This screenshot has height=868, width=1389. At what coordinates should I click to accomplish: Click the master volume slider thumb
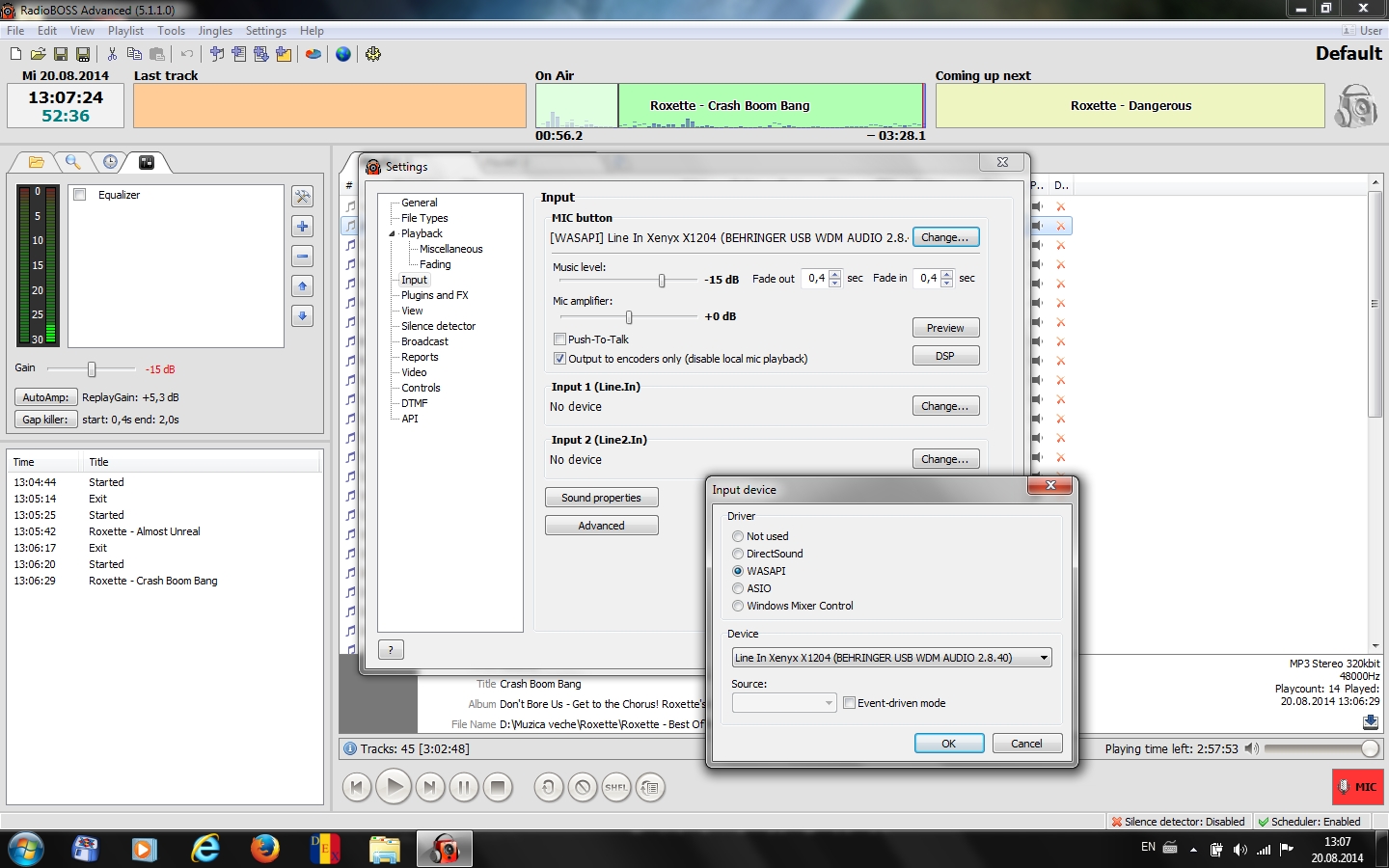click(1370, 748)
